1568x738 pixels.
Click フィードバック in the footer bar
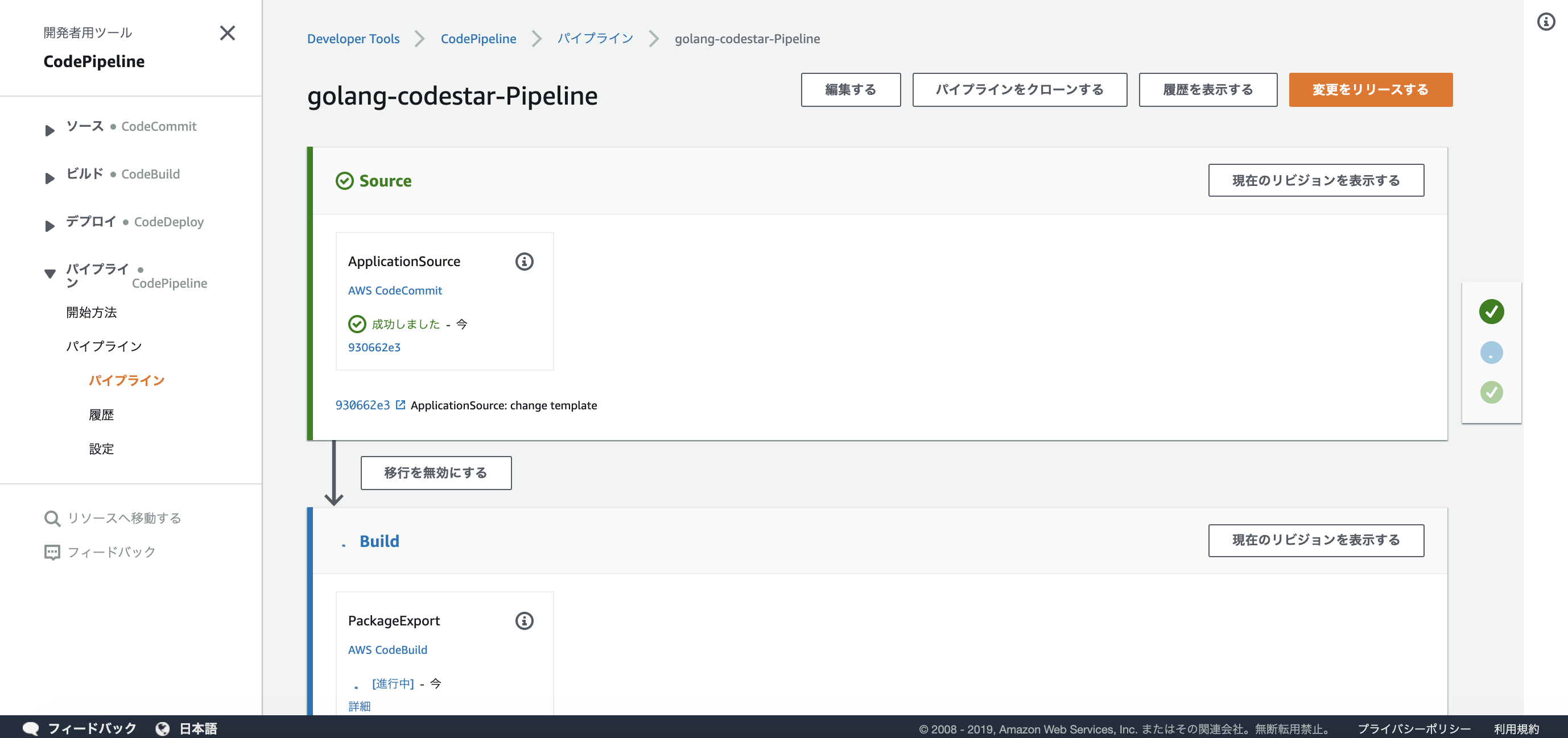(92, 728)
